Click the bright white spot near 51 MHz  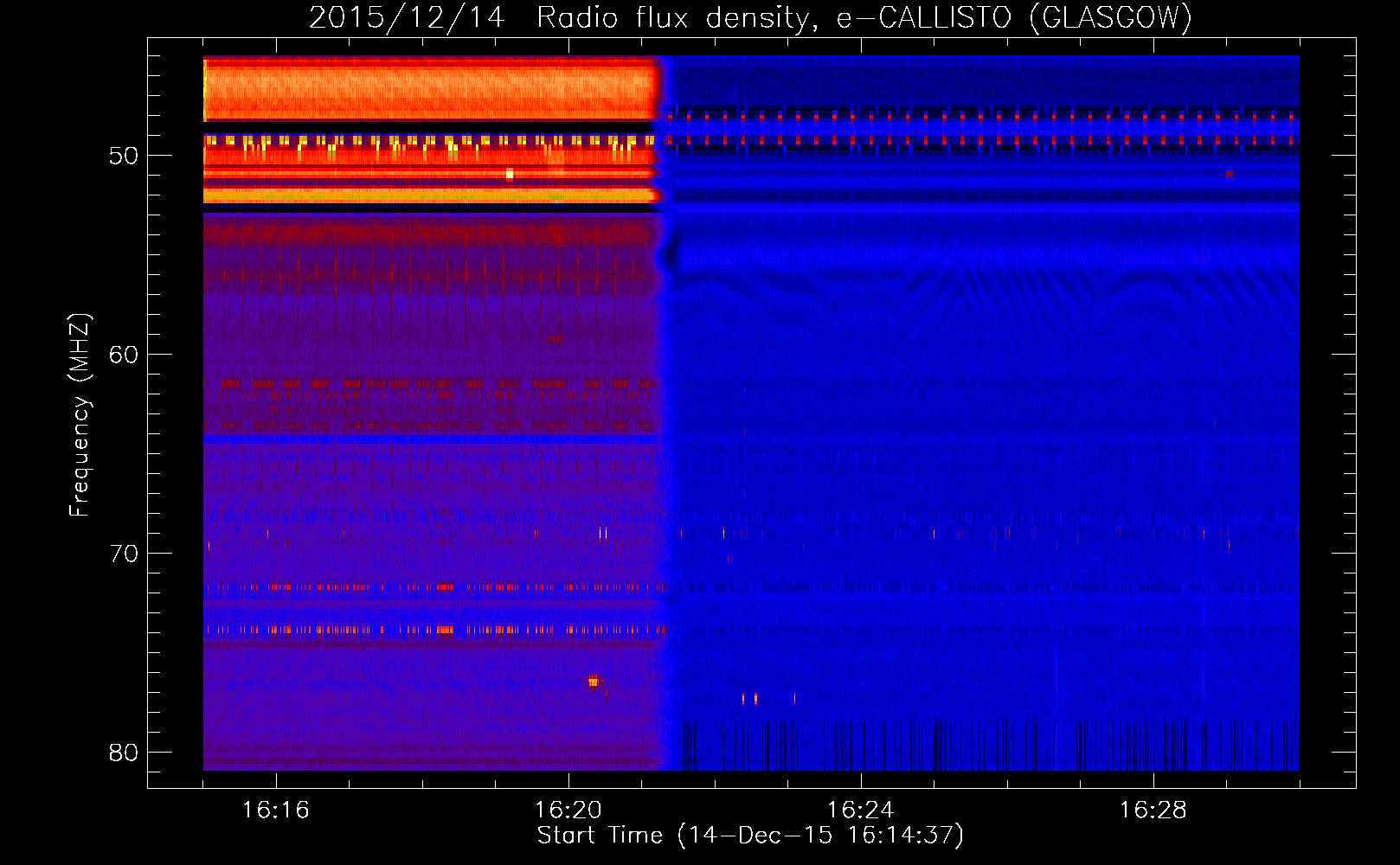(510, 175)
